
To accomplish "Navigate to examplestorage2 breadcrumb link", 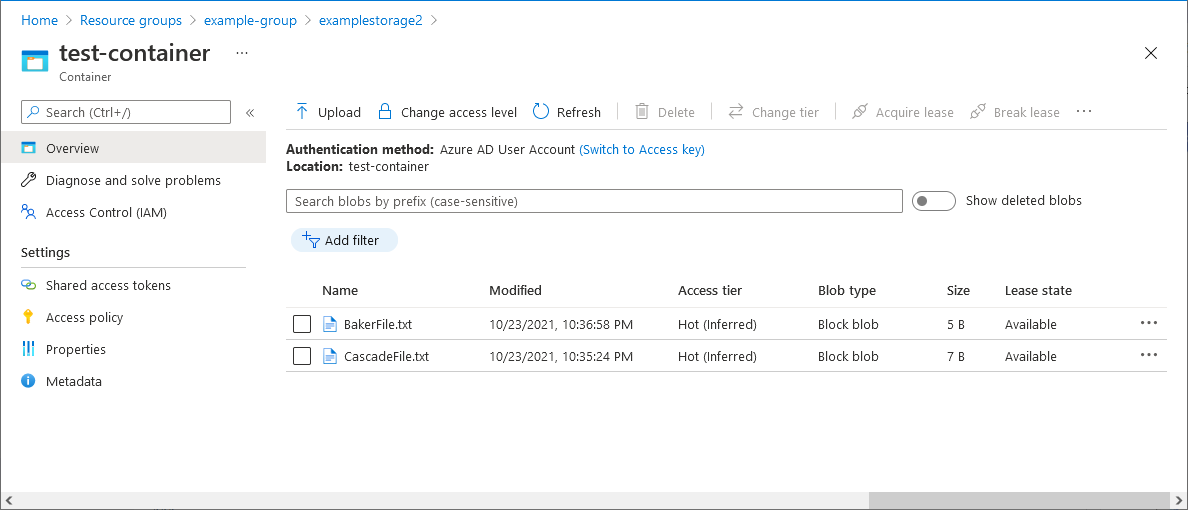I will pos(370,20).
